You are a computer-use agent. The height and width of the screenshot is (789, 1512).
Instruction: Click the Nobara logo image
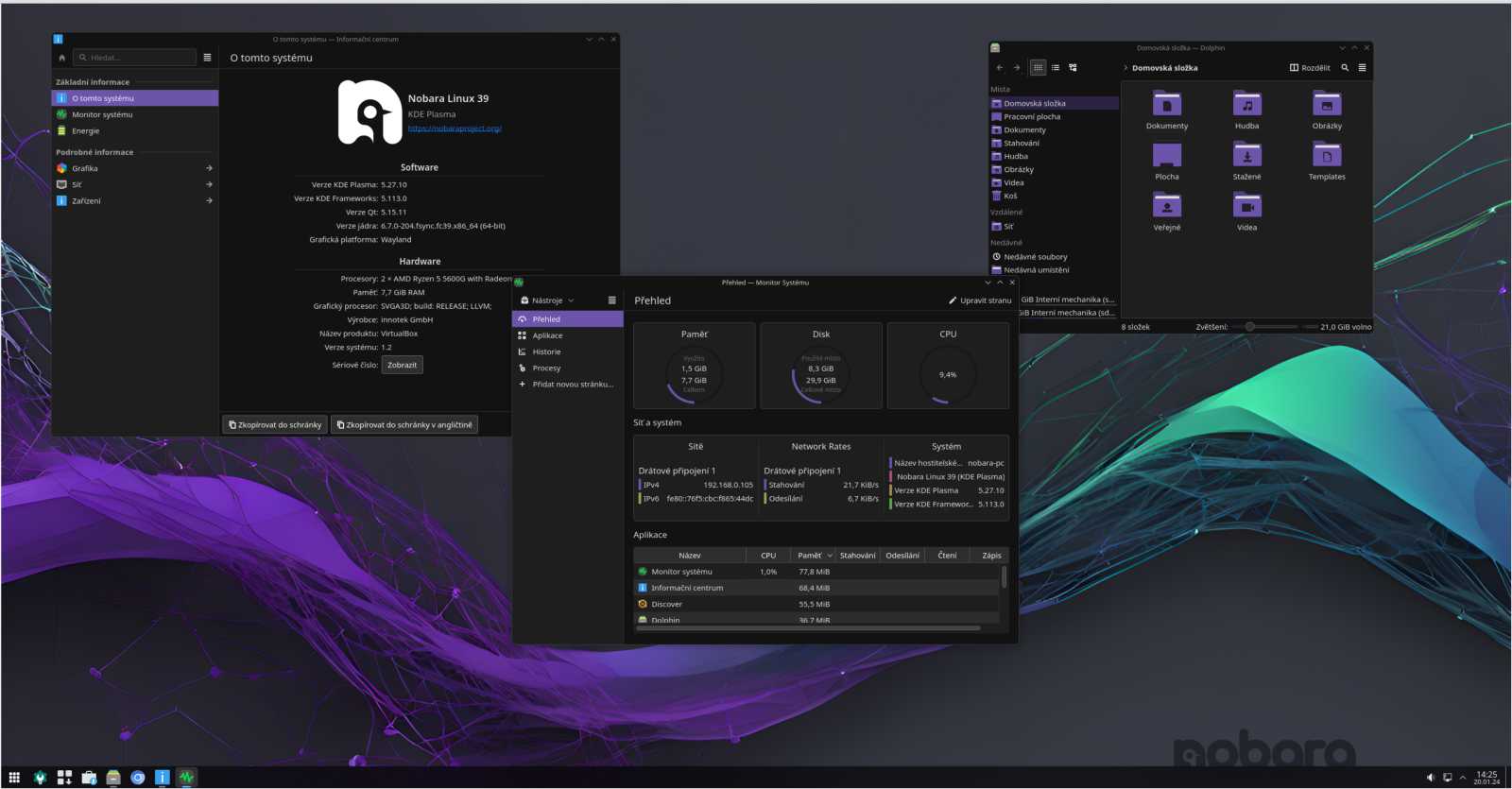(369, 112)
